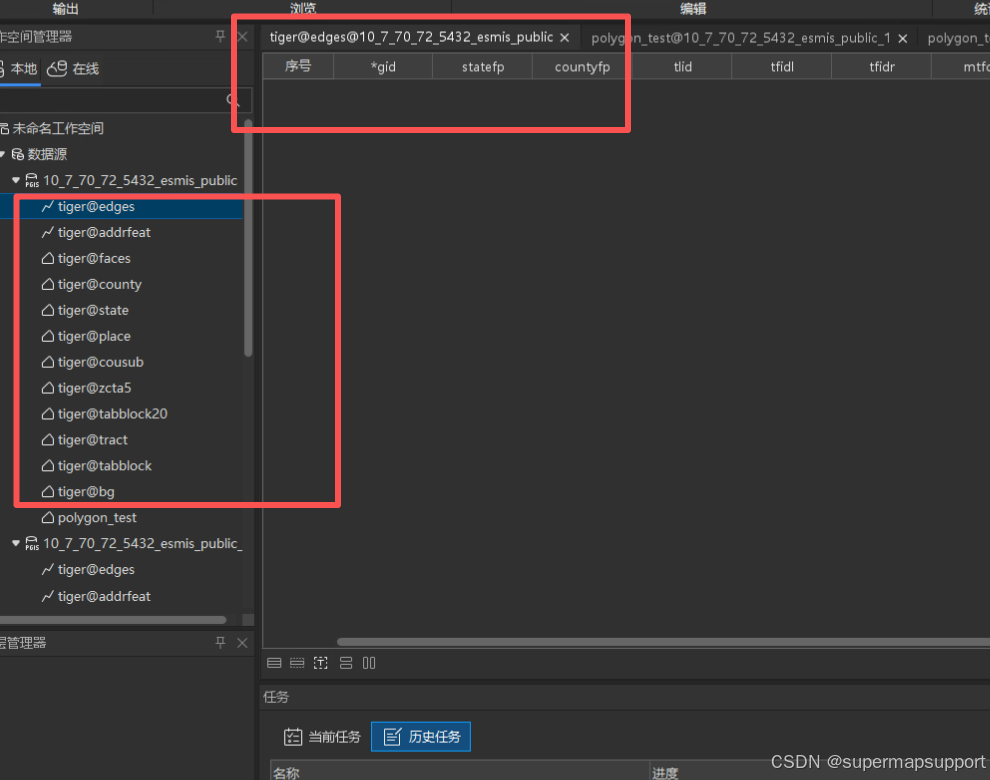This screenshot has width=990, height=780.
Task: Click the polygon icon beside tiger@zcta5
Action: pyautogui.click(x=47, y=388)
